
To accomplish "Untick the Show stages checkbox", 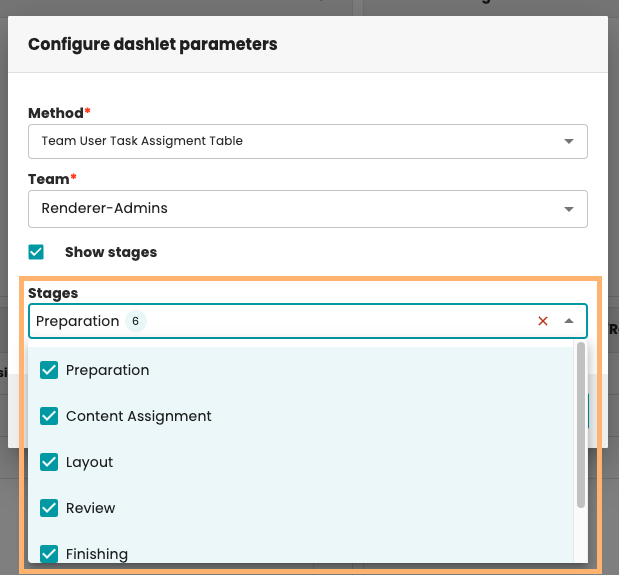I will pyautogui.click(x=37, y=252).
